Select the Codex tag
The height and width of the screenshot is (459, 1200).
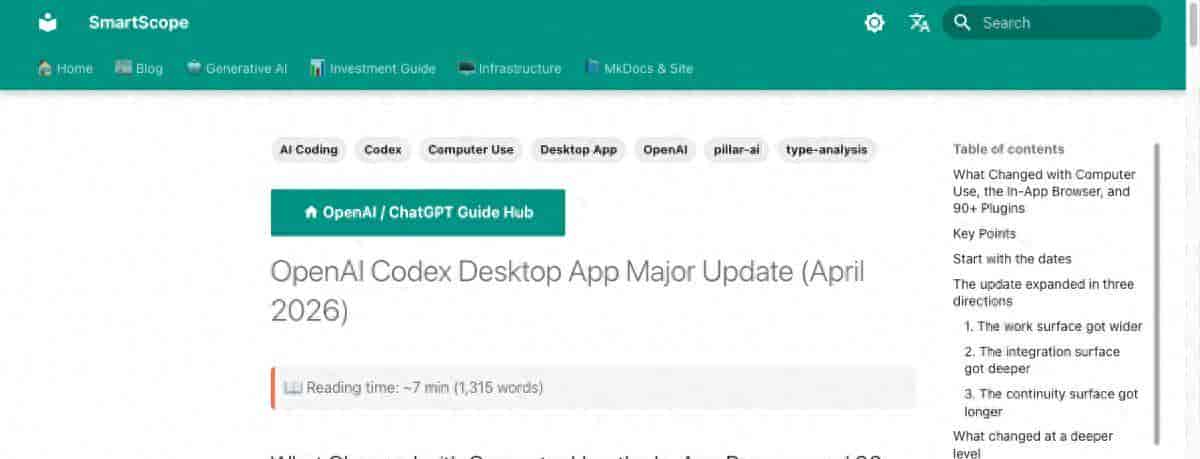383,150
